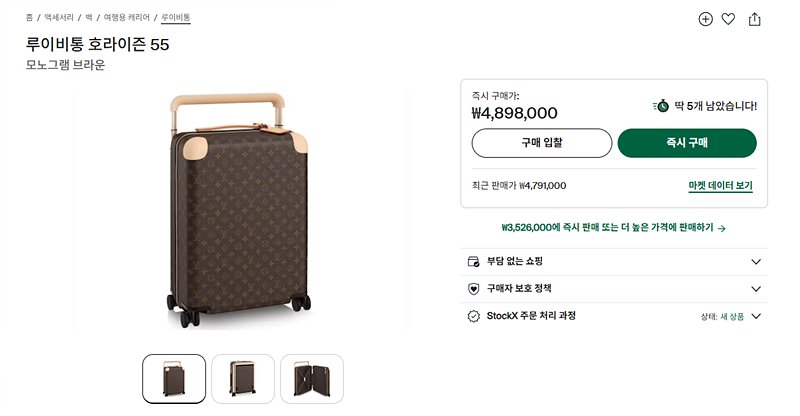Expand the 부담 없는 쇼핑 chevron
This screenshot has height=416, width=800.
756,262
